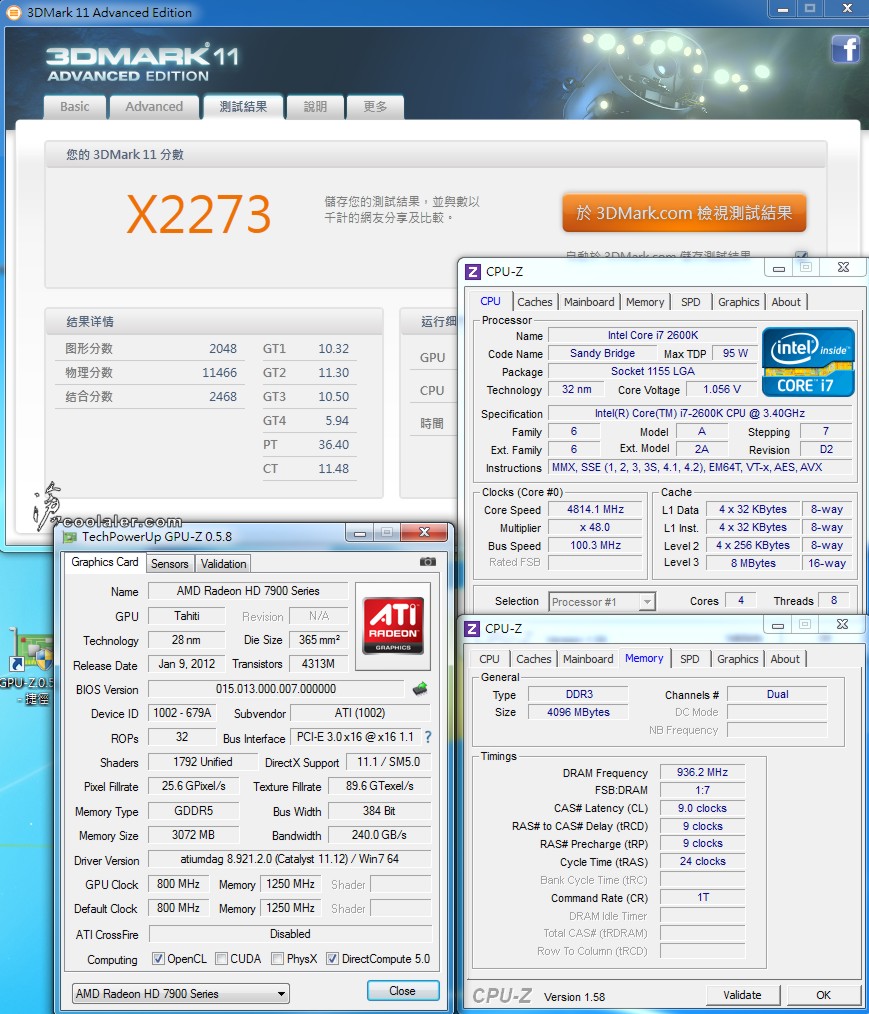
Task: Click the Core Voltage value 1.056 V
Action: click(x=722, y=389)
